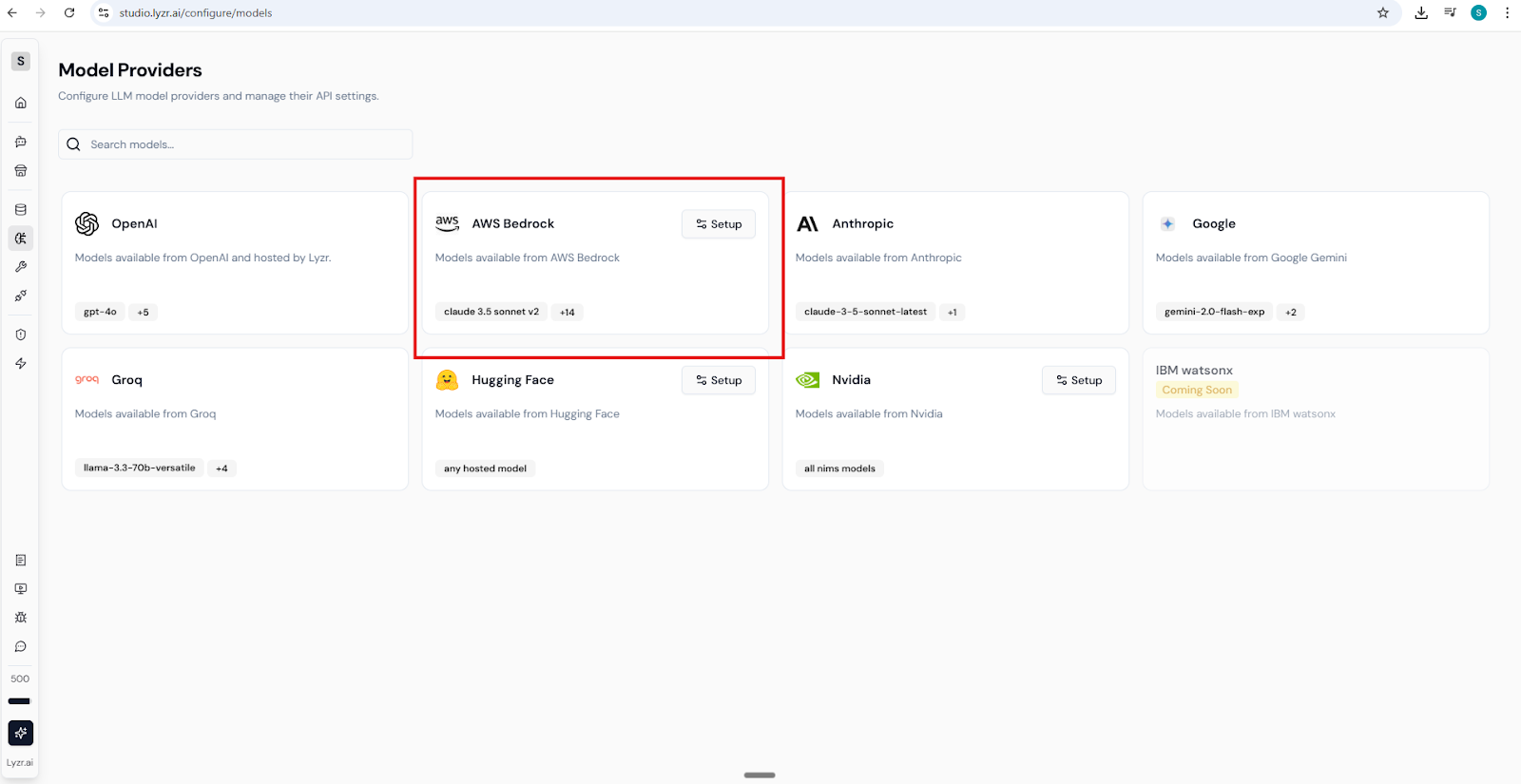This screenshot has height=784, width=1521.
Task: Expand the +1 models tag on Anthropic
Action: coord(953,312)
